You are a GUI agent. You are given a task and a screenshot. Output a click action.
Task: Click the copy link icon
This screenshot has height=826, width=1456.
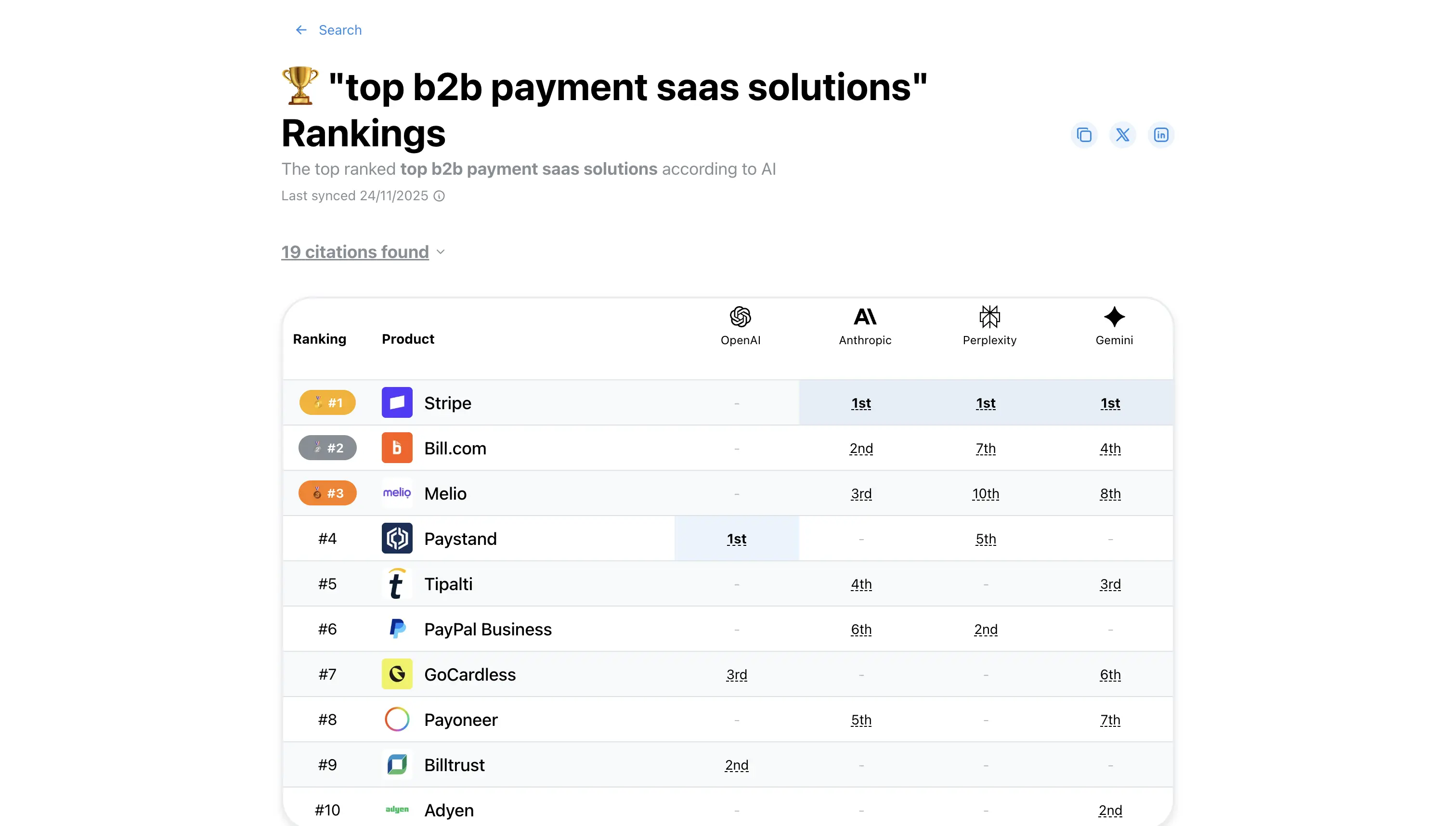1084,135
